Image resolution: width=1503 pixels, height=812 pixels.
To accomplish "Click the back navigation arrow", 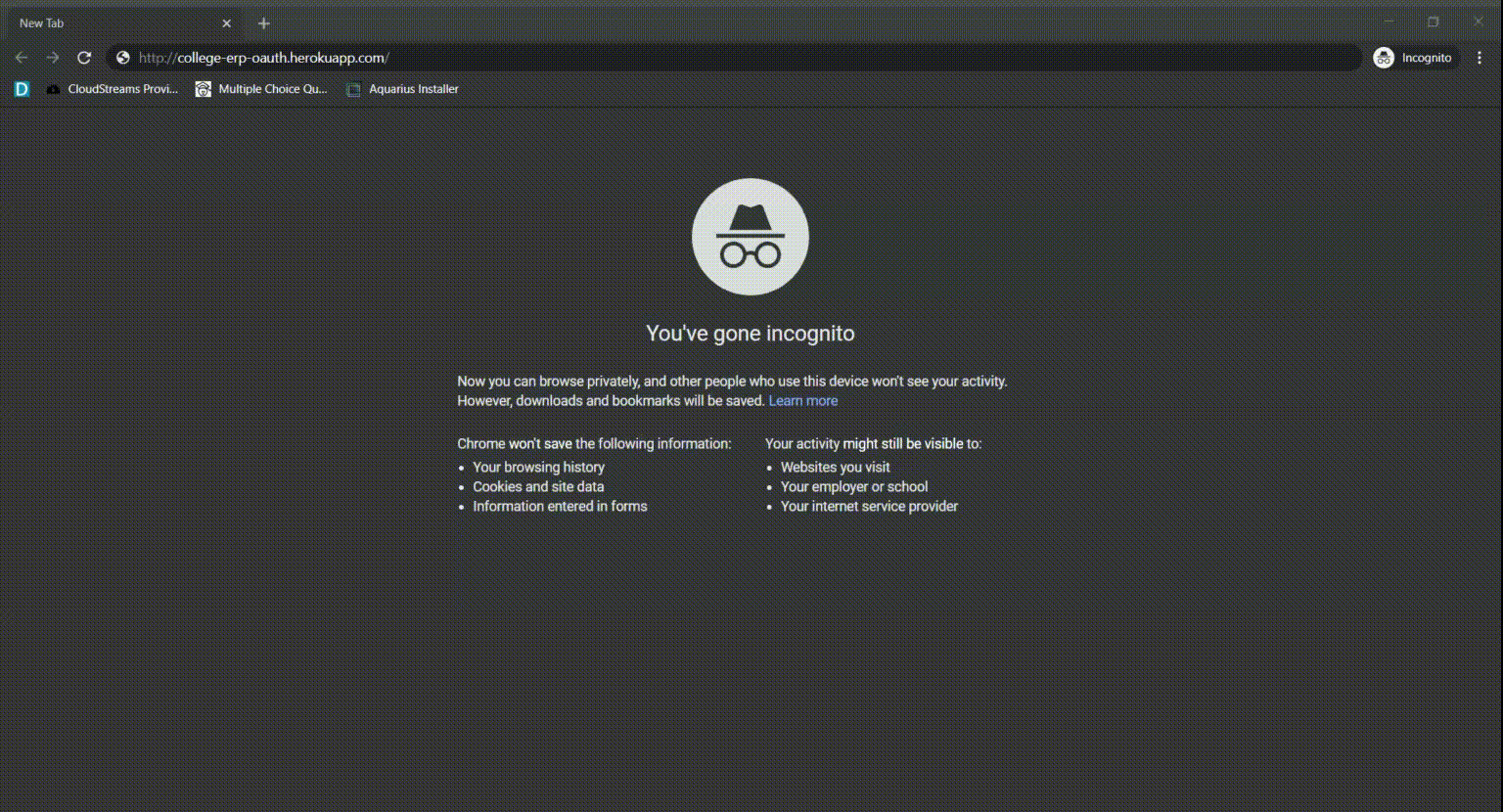I will click(22, 58).
